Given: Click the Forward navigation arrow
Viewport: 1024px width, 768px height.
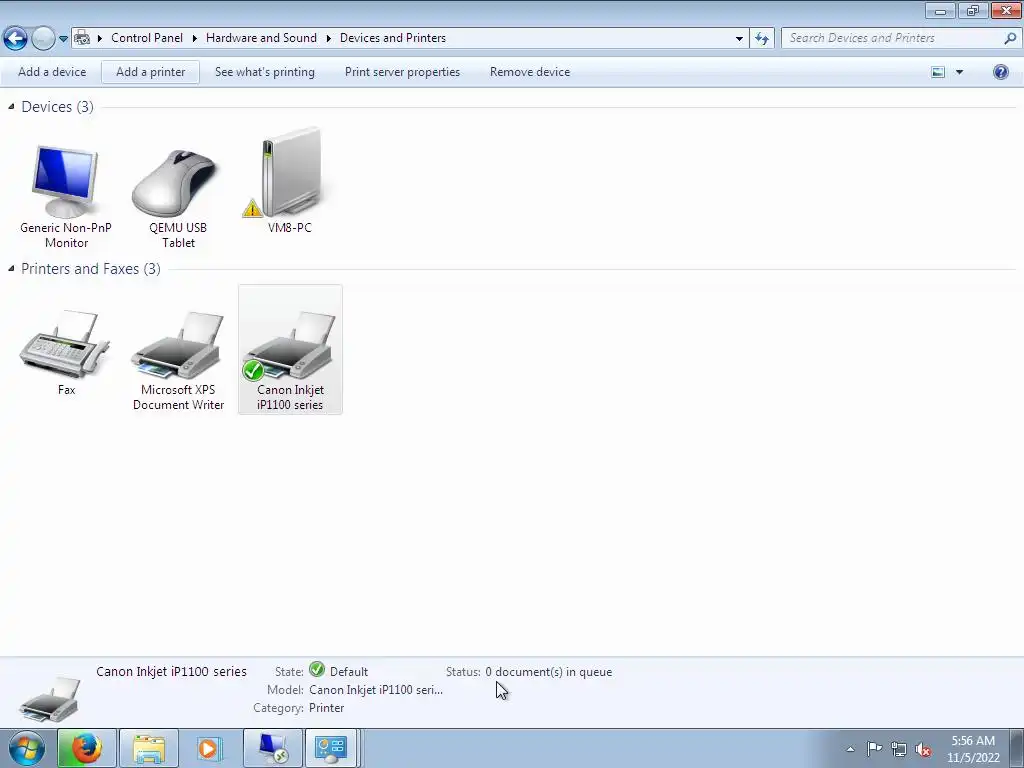Looking at the screenshot, I should click(43, 38).
